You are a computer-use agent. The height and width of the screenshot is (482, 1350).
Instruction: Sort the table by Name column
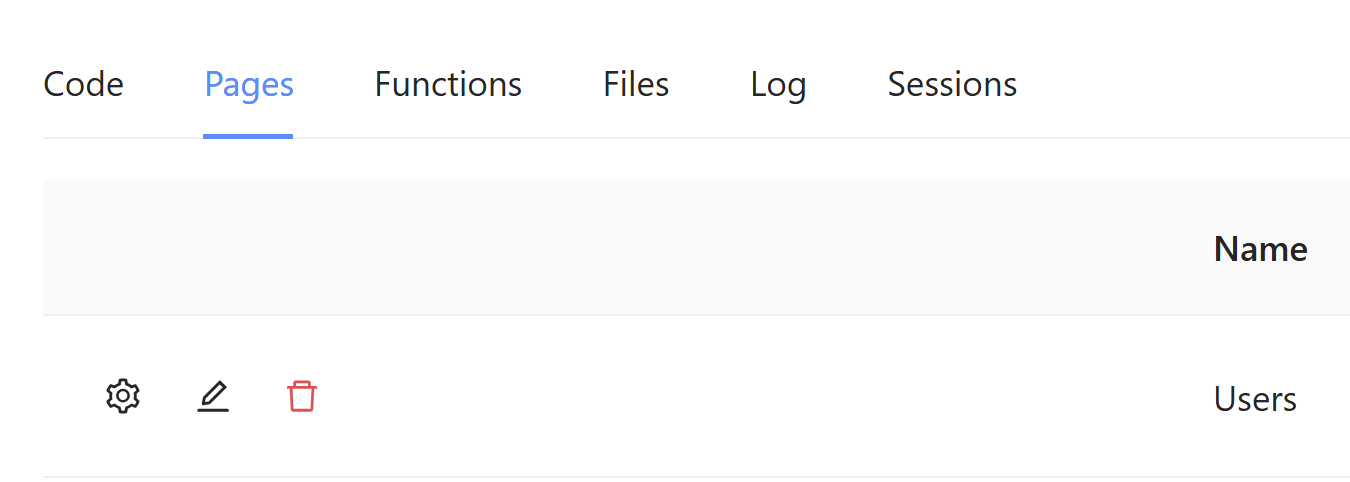1260,249
